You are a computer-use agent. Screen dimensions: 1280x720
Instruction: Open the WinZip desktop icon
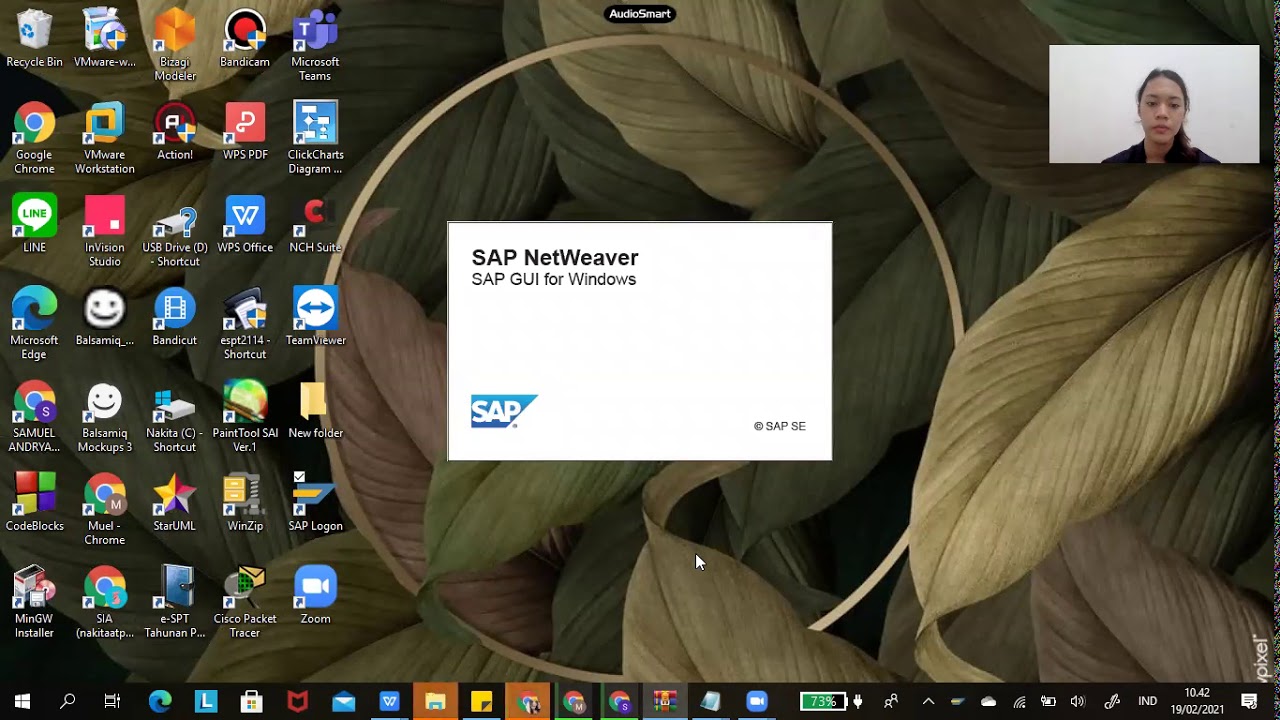point(245,503)
